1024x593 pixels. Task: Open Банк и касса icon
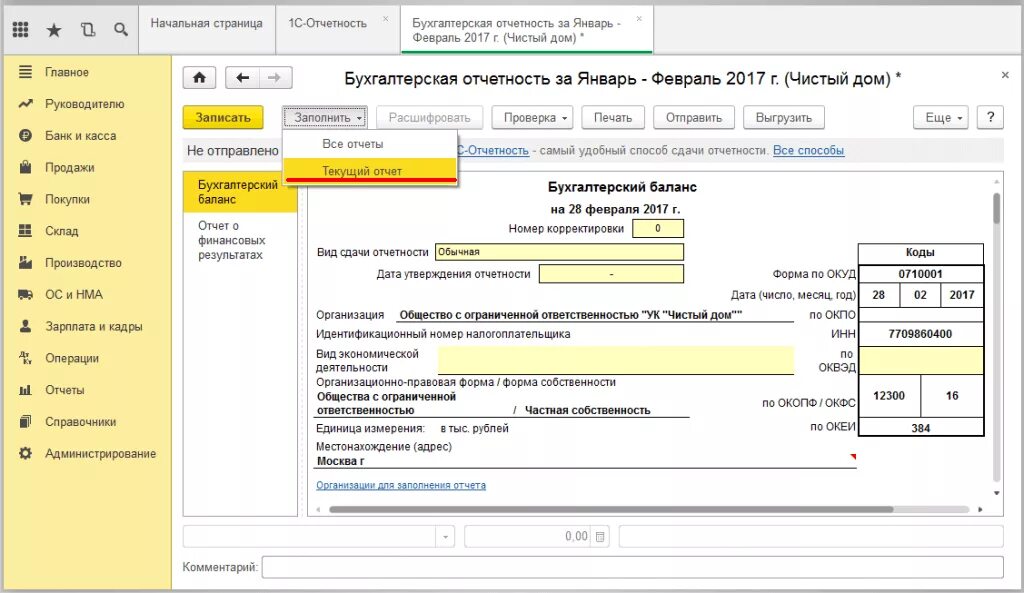(25, 136)
